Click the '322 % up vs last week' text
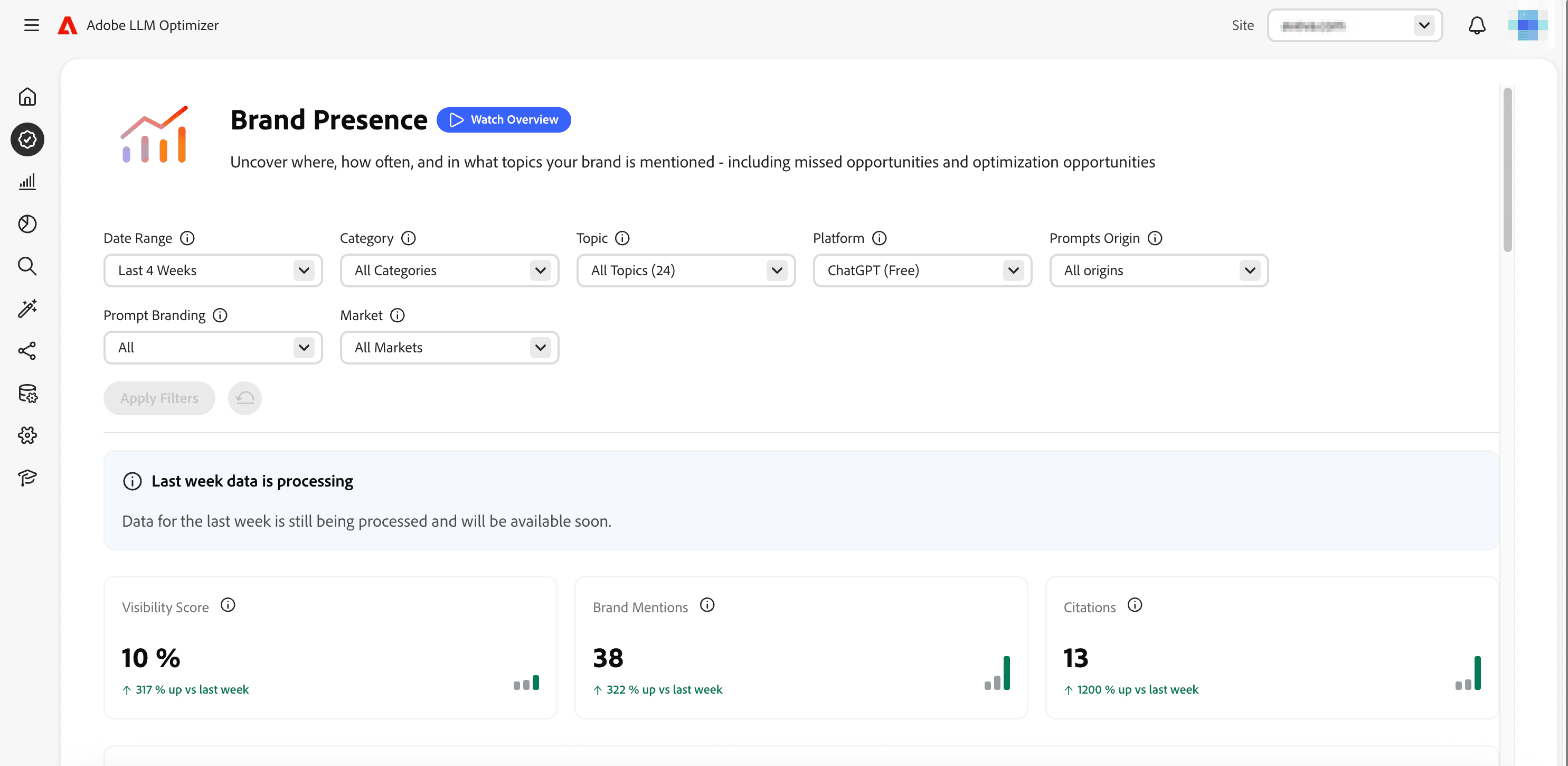The image size is (1568, 766). pos(664,689)
